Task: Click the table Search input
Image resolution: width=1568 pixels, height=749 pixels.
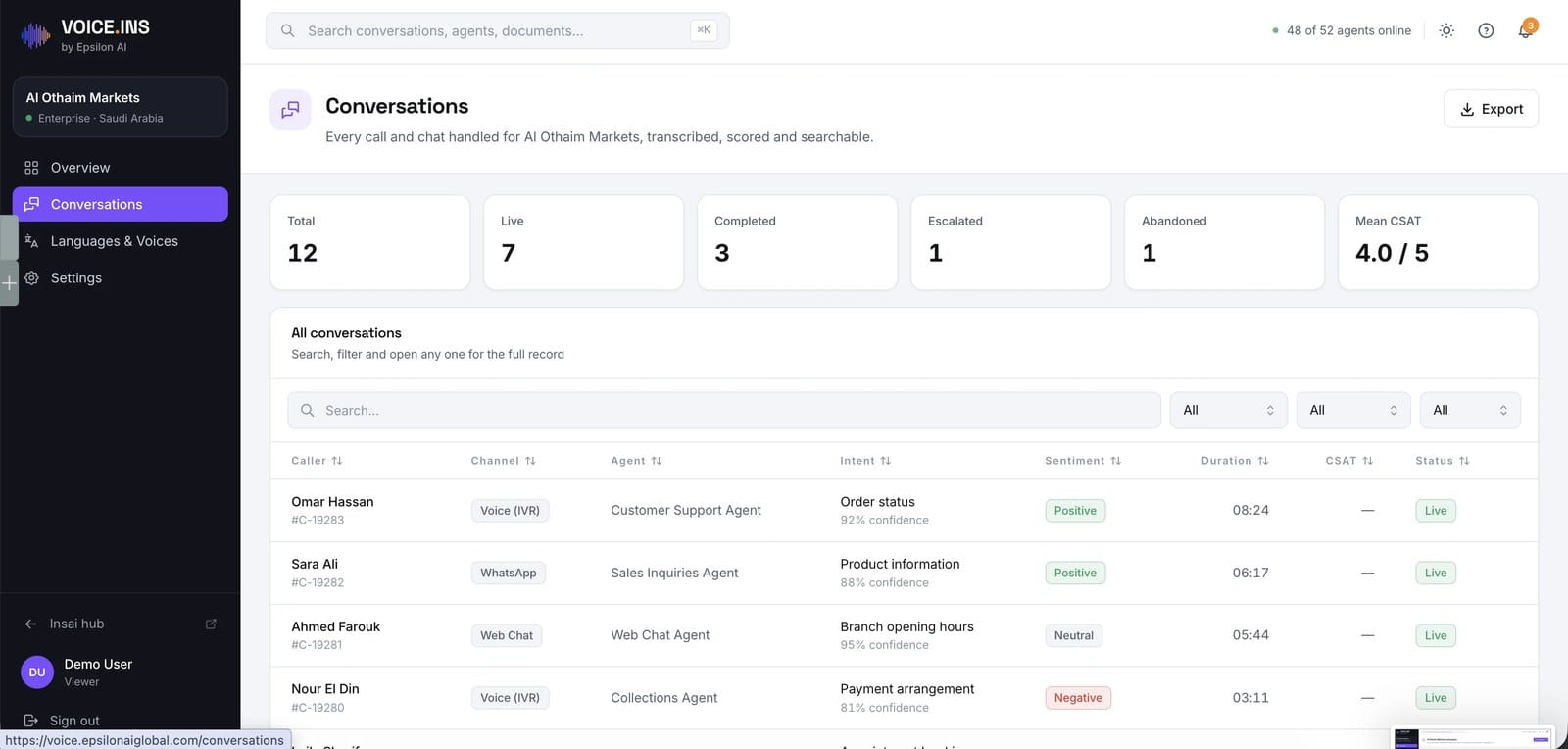Action: pos(723,410)
